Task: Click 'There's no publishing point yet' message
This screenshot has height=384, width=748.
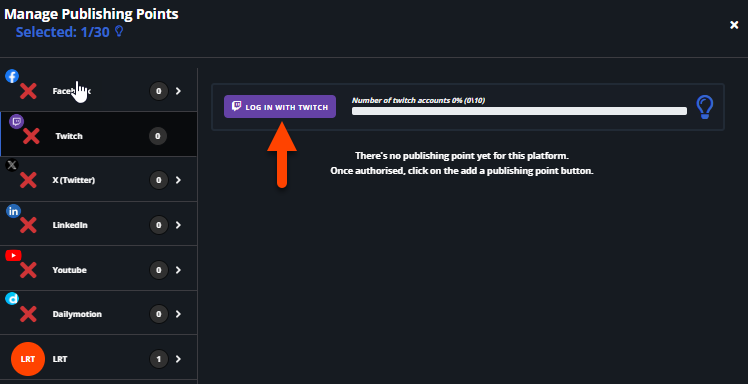Action: click(462, 156)
